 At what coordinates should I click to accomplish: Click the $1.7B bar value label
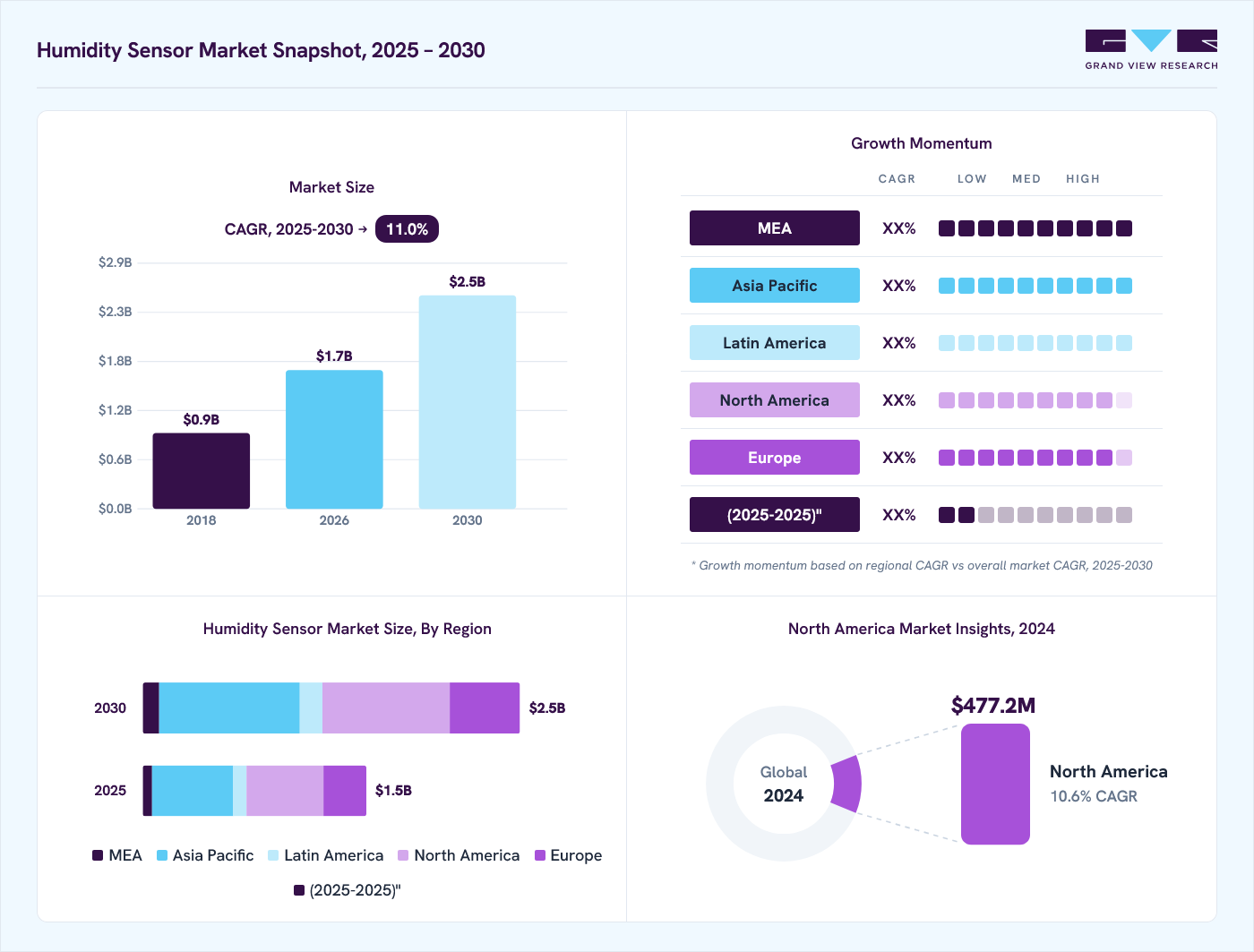(334, 356)
